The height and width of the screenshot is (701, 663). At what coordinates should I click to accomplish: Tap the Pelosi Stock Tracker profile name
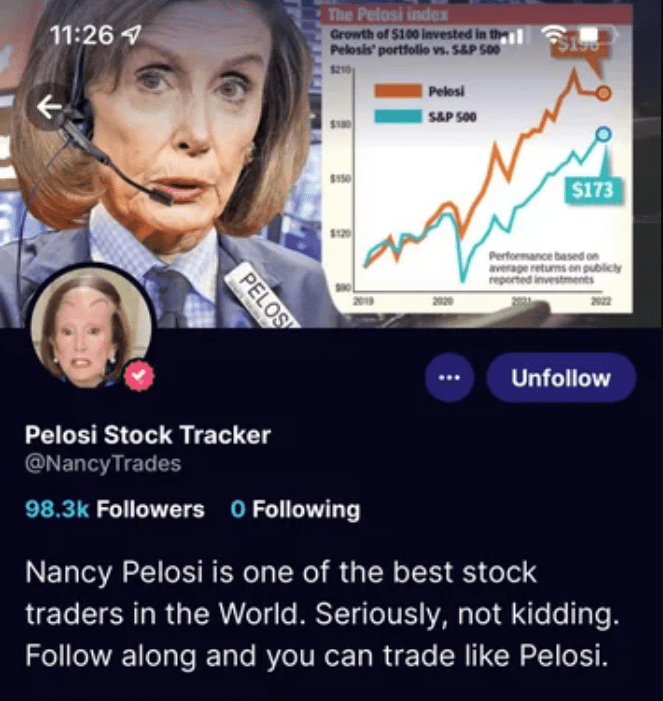148,435
